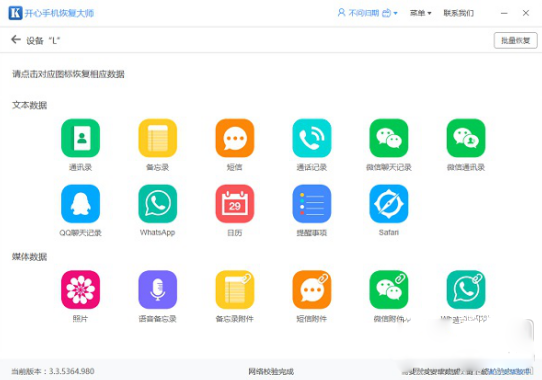Click the WhatsApp icon under text data
Screen dimensions: 542x380
tap(158, 204)
